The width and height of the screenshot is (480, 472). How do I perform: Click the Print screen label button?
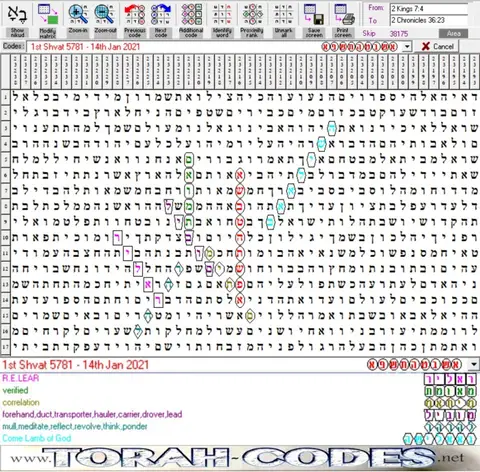pos(344,33)
